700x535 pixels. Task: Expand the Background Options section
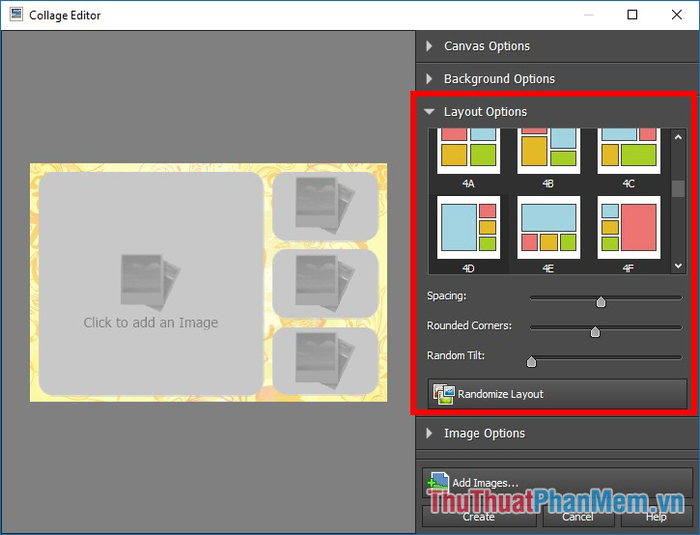click(557, 79)
